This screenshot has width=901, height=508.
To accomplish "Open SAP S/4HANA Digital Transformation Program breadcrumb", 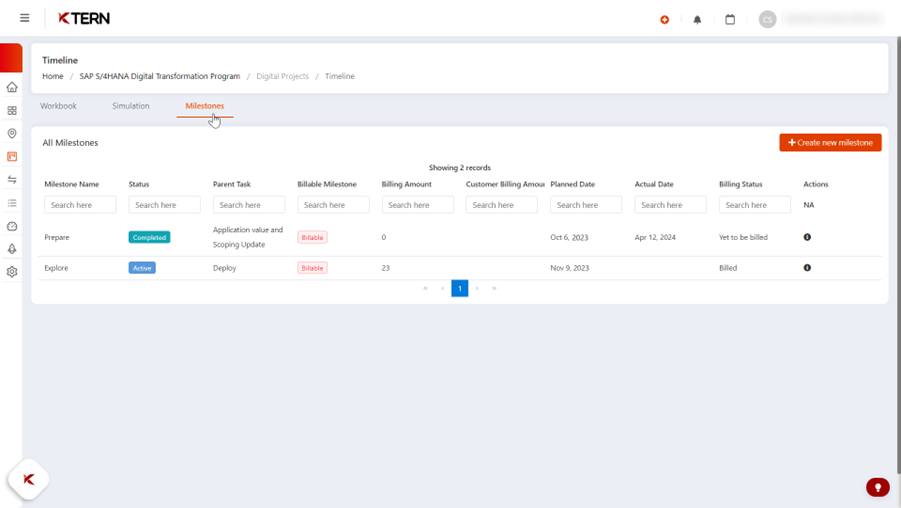I will 160,76.
